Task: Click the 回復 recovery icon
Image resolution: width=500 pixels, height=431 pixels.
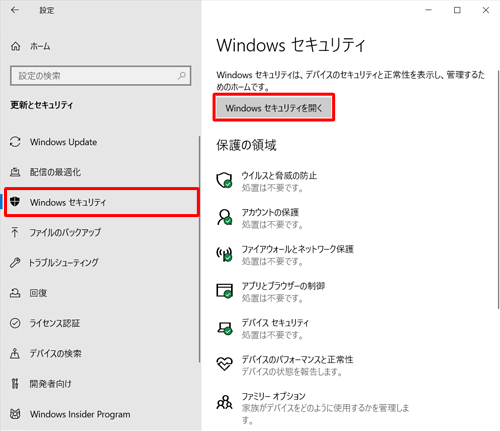Action: 15,293
